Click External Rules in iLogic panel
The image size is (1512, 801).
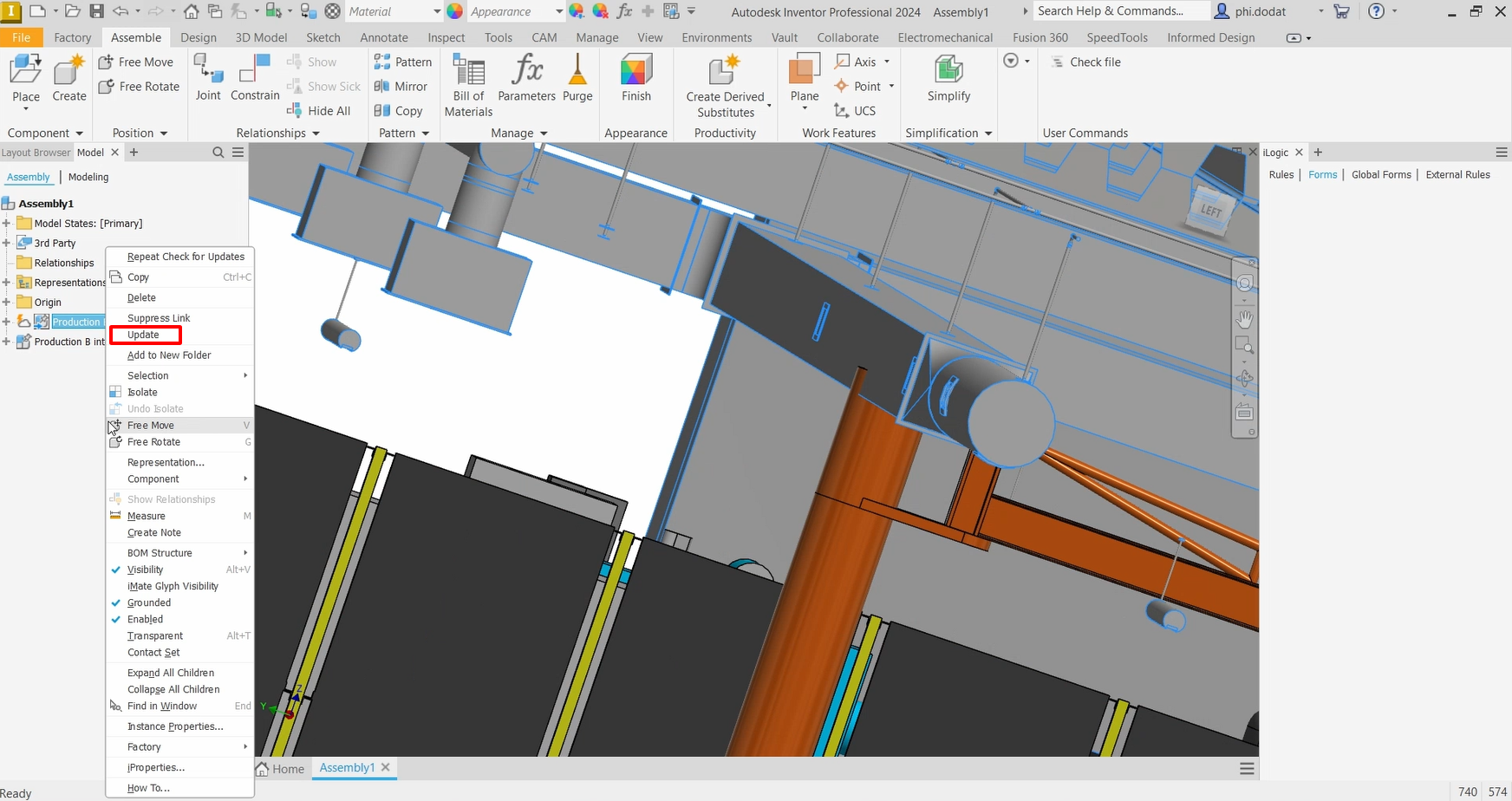1457,174
